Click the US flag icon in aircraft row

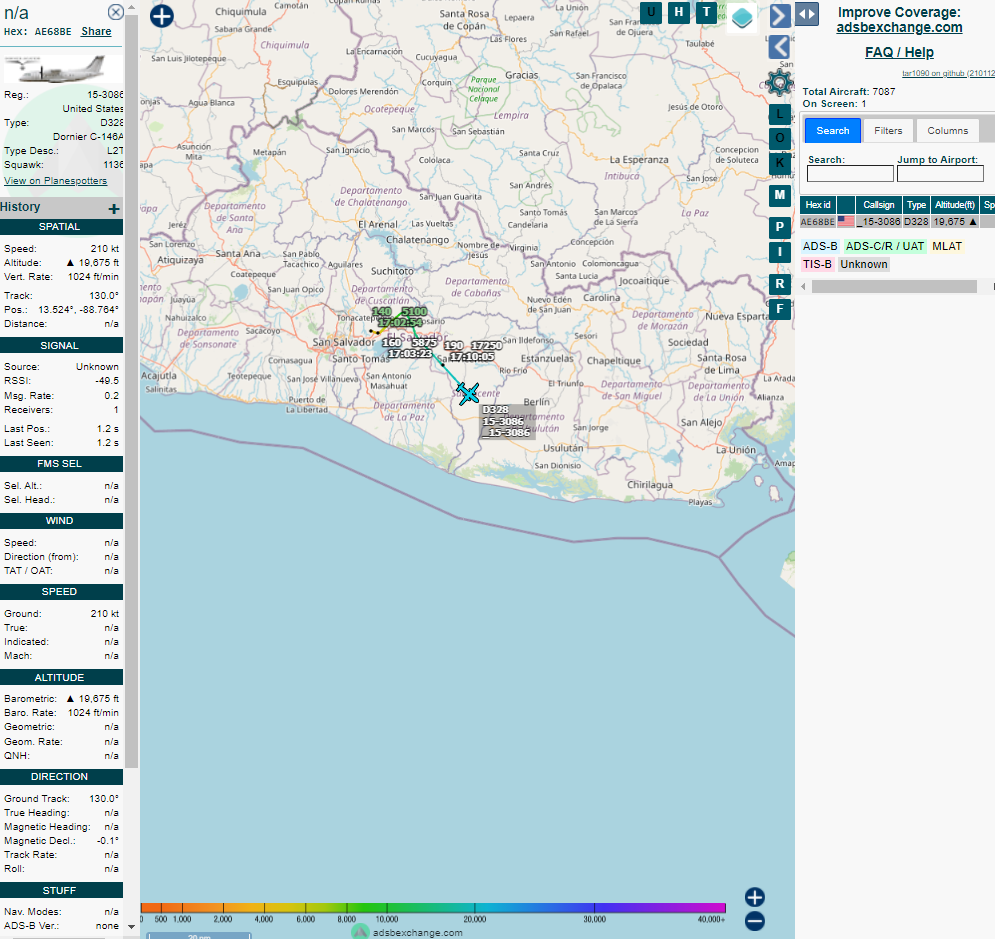click(x=845, y=221)
